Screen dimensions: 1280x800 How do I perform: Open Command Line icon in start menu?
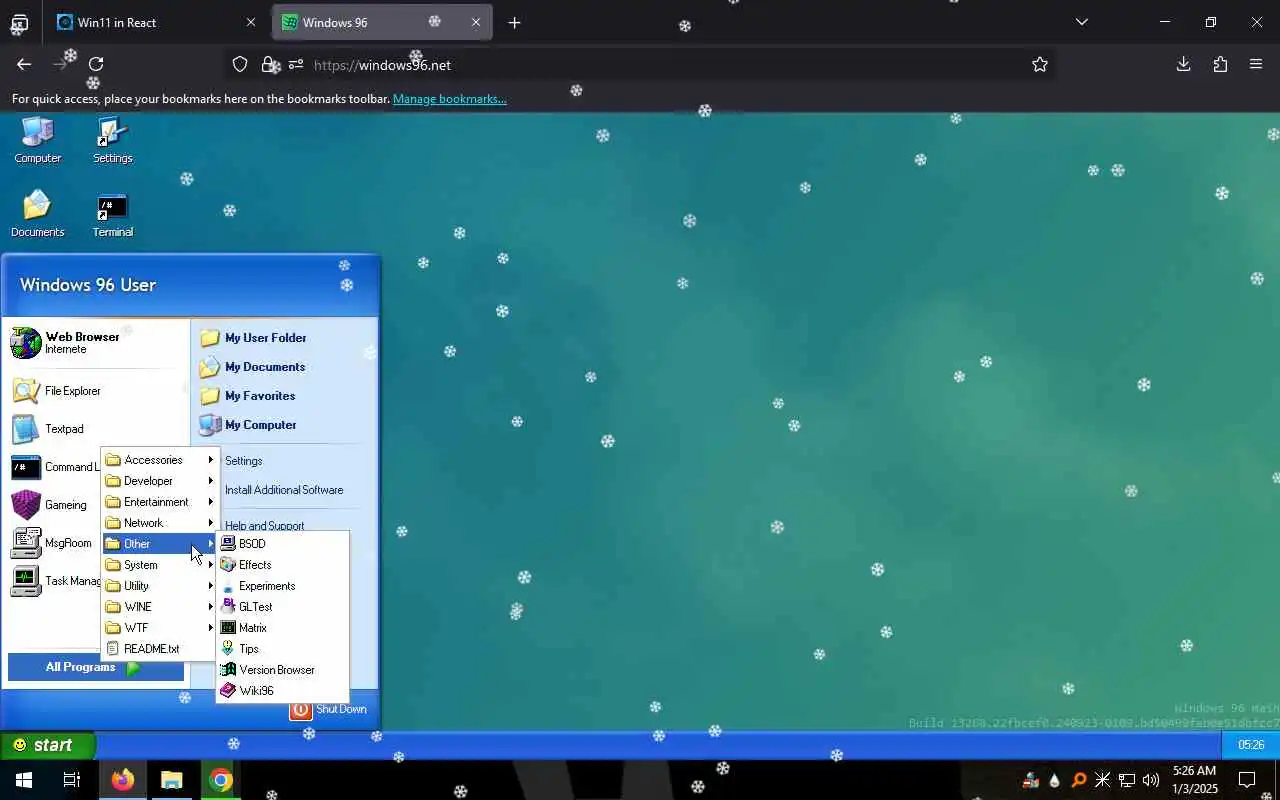[26, 467]
